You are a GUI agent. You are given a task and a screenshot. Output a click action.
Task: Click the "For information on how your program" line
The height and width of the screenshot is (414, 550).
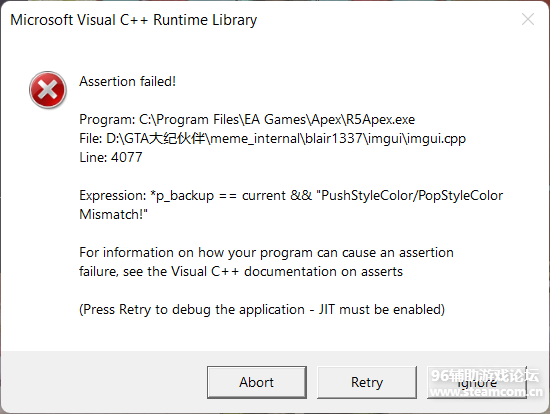(x=266, y=253)
